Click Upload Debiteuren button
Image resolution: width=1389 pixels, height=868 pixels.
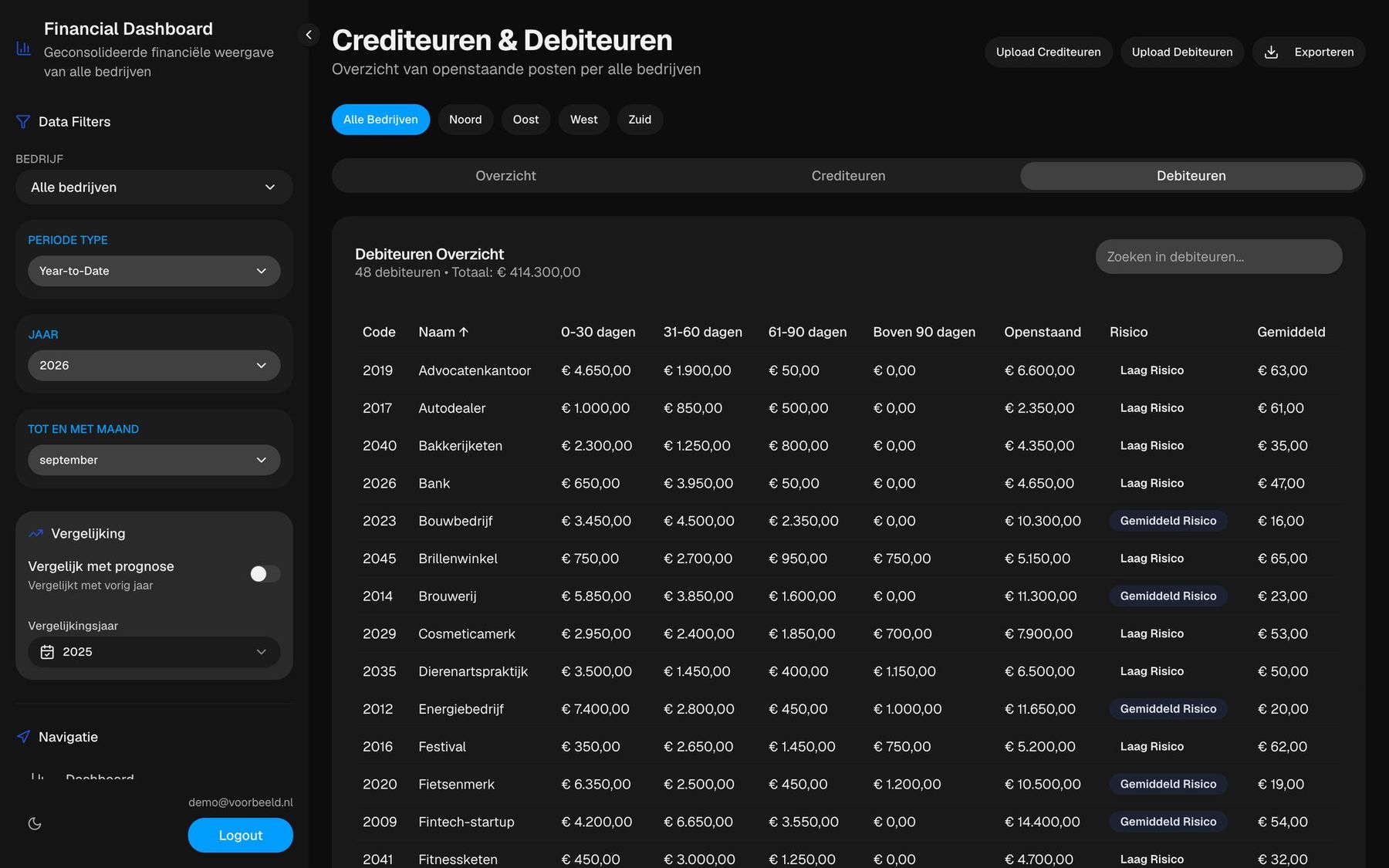pos(1181,52)
